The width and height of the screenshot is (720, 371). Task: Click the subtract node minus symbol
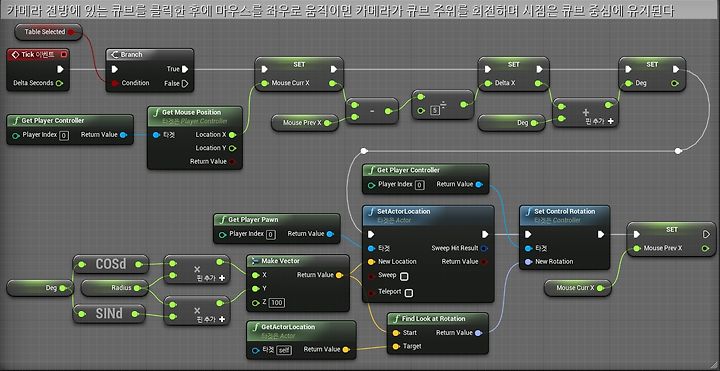pyautogui.click(x=372, y=111)
